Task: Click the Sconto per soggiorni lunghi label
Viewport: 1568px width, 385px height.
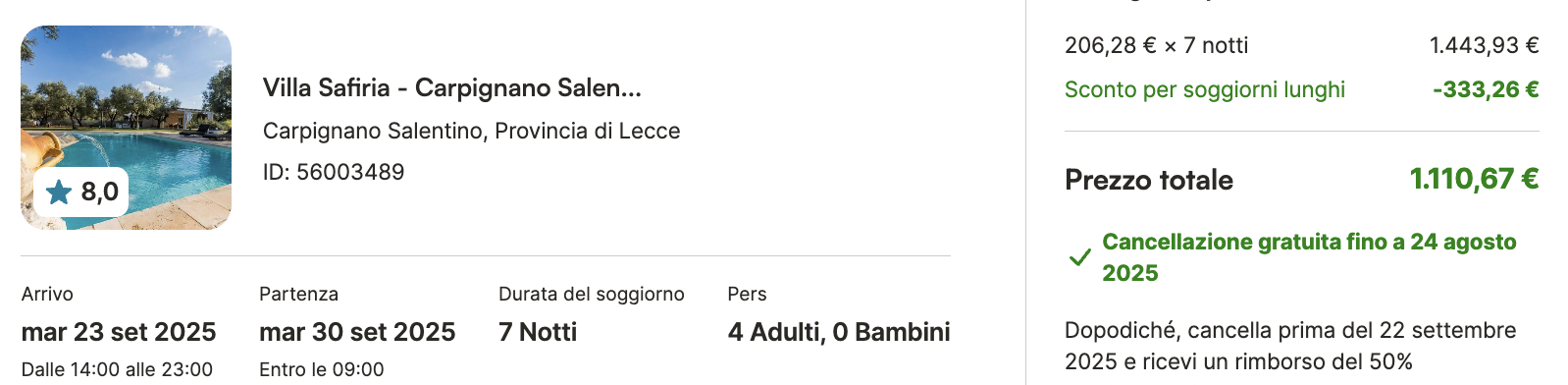Action: (1205, 89)
